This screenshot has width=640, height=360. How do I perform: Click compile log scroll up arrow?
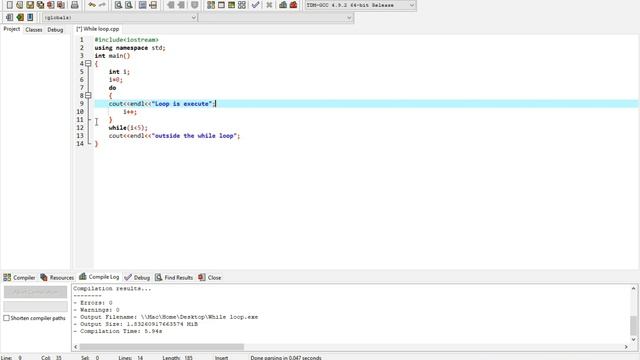(x=633, y=288)
